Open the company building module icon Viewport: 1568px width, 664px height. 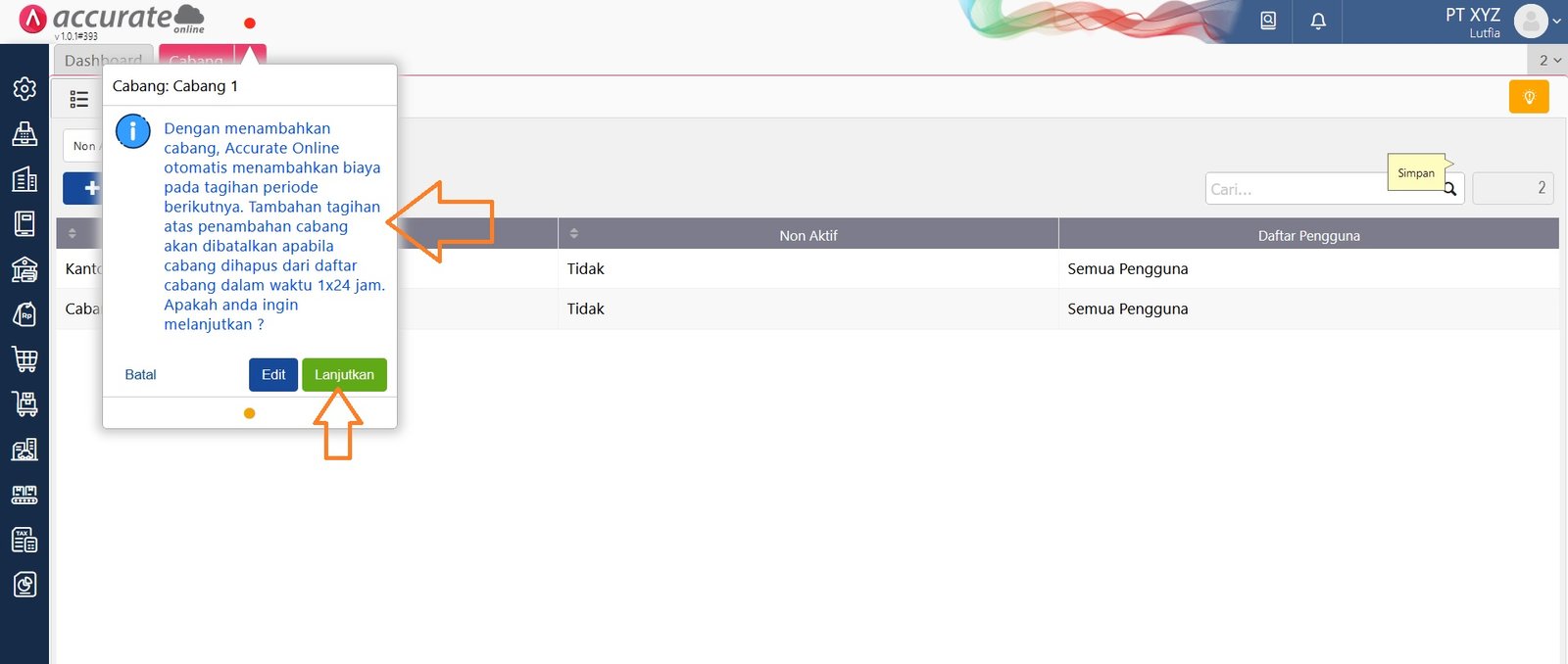[24, 179]
